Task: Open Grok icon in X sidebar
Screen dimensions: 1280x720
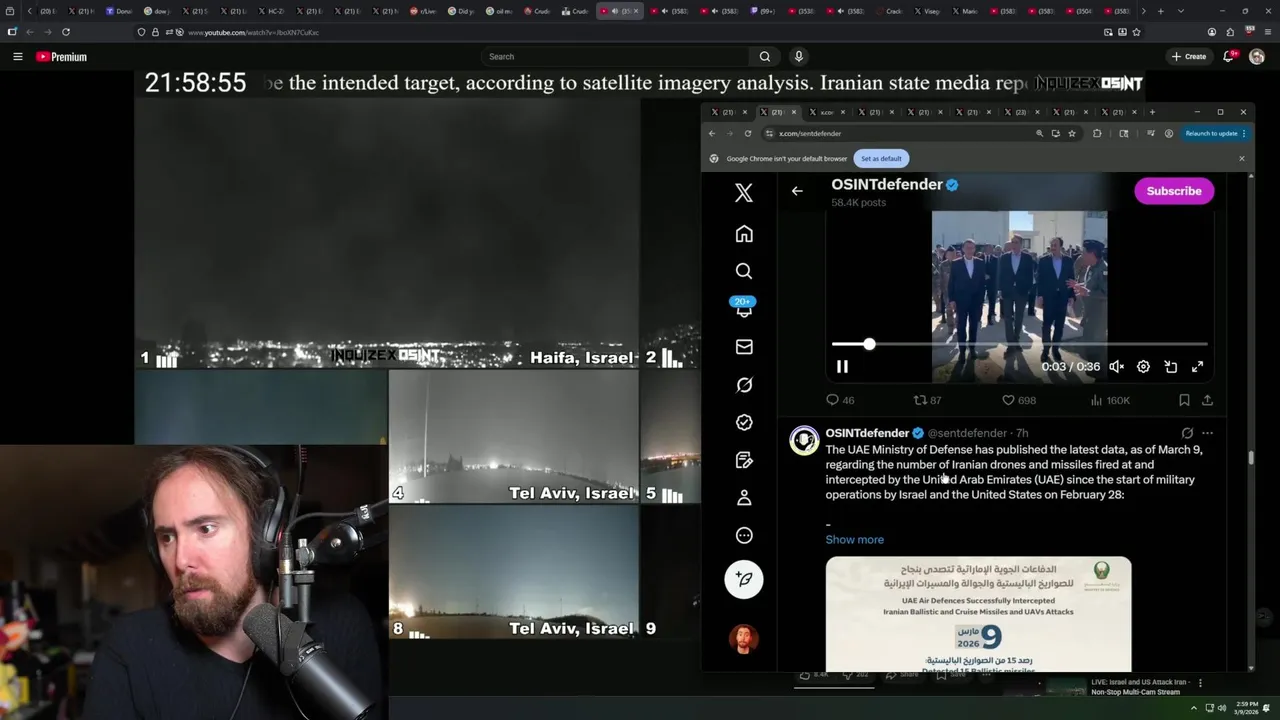Action: (x=744, y=385)
